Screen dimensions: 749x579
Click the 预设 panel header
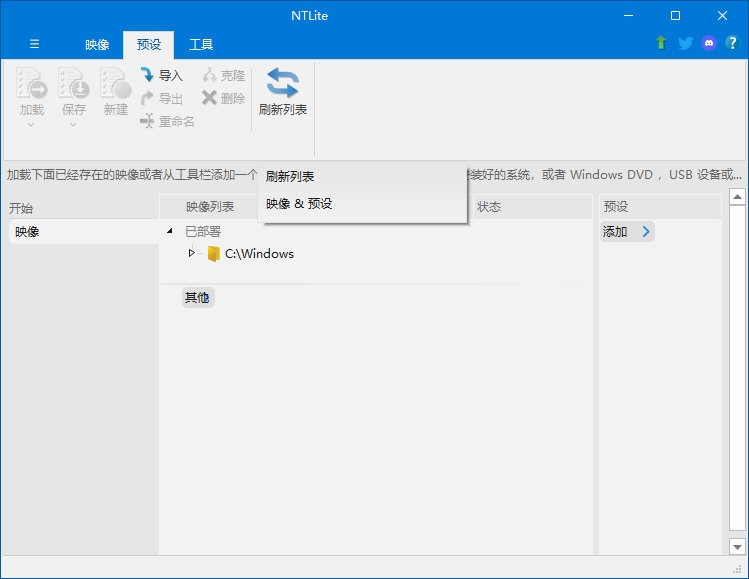(x=660, y=206)
